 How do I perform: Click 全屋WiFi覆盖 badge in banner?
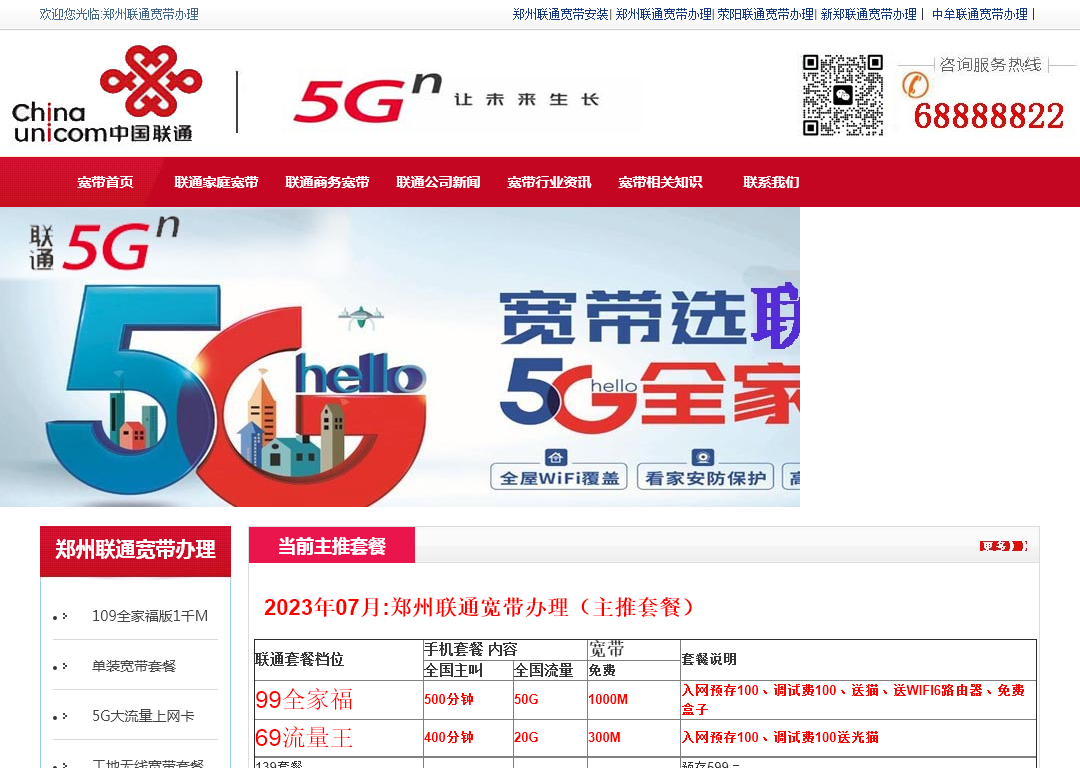click(x=559, y=470)
